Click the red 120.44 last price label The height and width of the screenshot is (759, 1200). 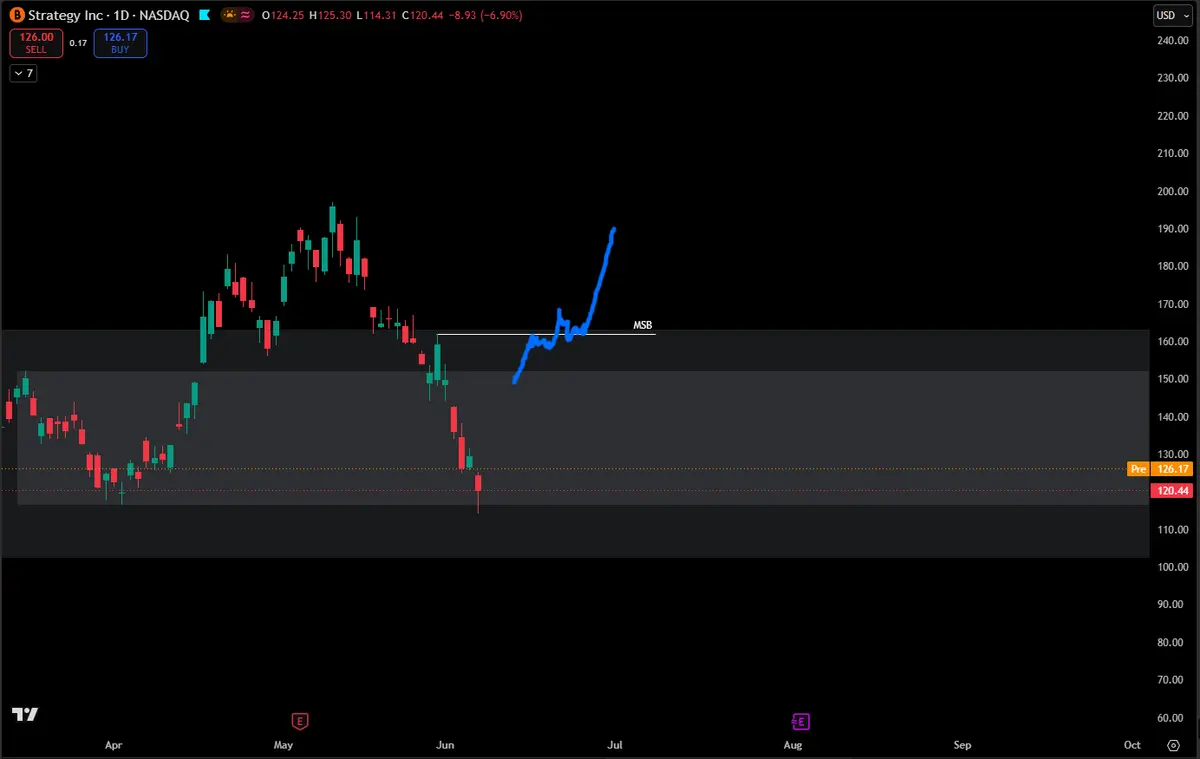(1173, 490)
